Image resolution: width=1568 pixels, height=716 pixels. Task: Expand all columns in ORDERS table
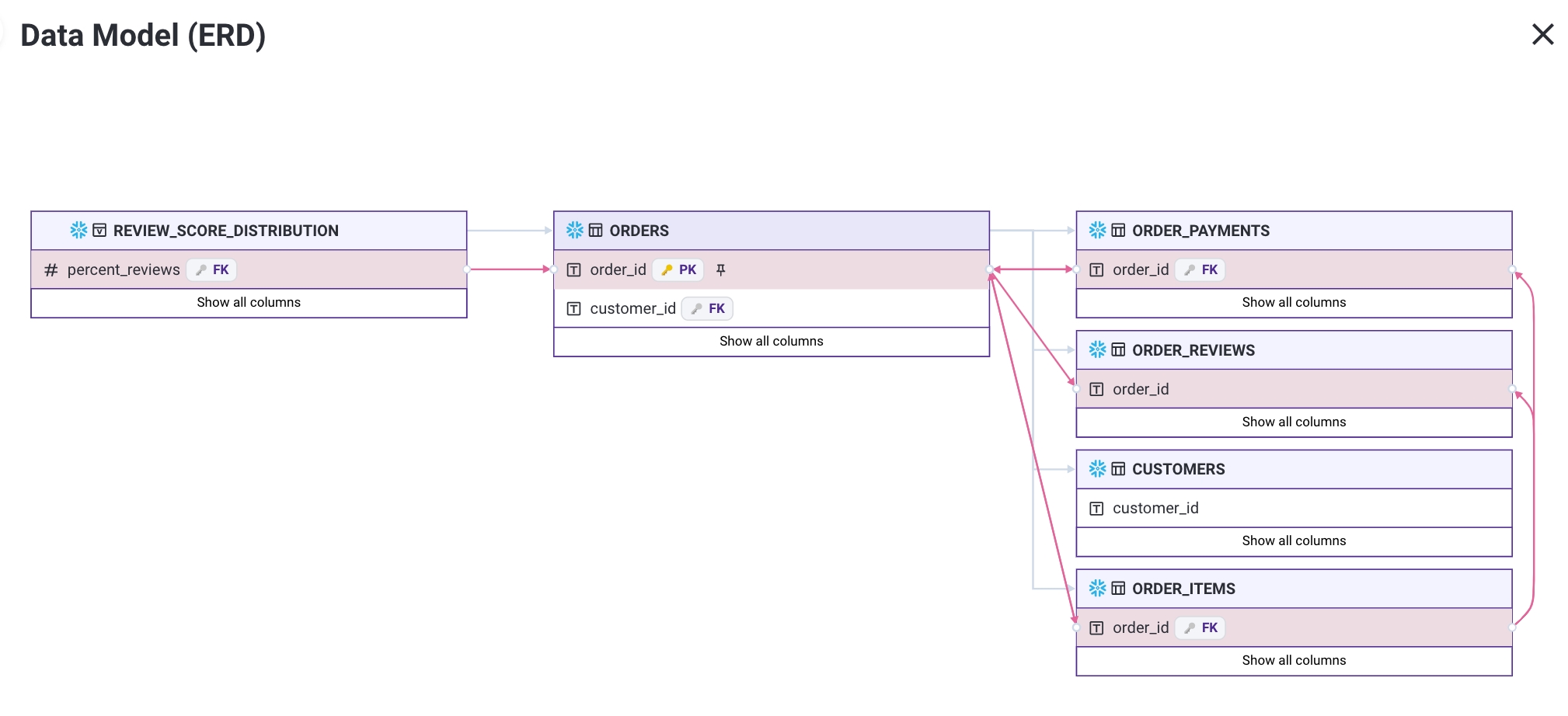[x=771, y=341]
